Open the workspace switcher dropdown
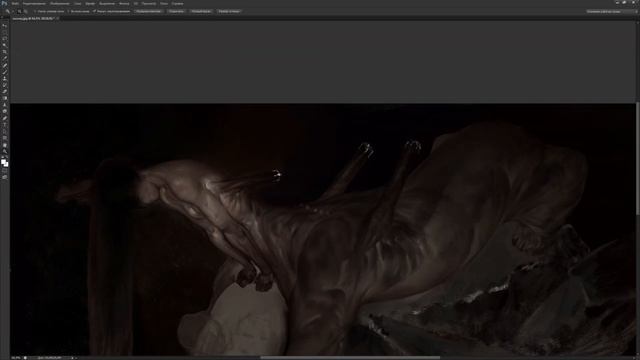 pos(611,11)
